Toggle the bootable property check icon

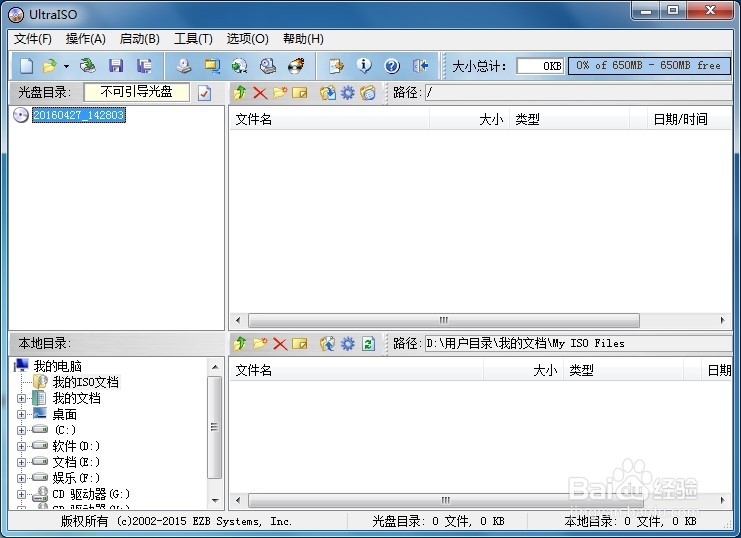[204, 93]
